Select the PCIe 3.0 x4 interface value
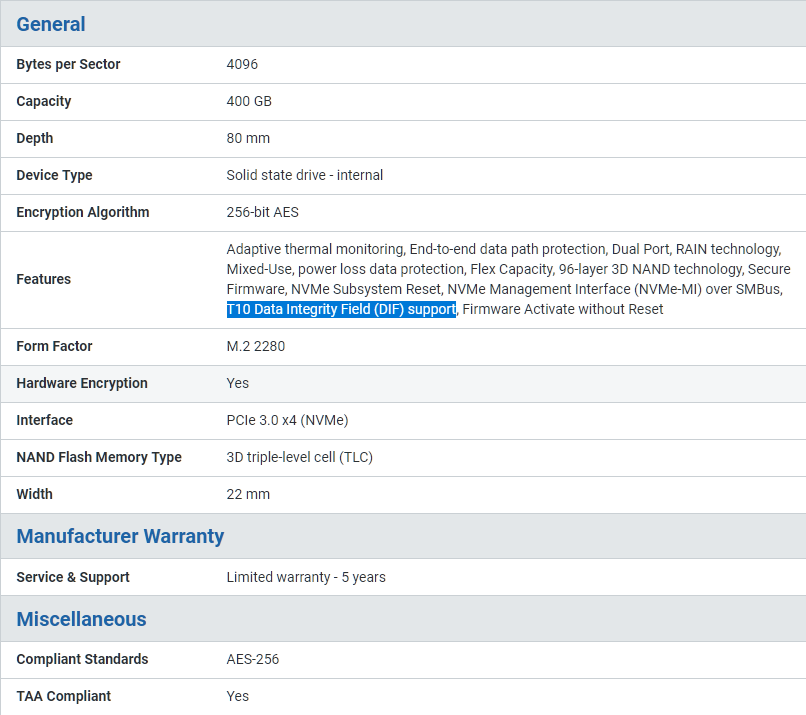The image size is (806, 715). 288,420
